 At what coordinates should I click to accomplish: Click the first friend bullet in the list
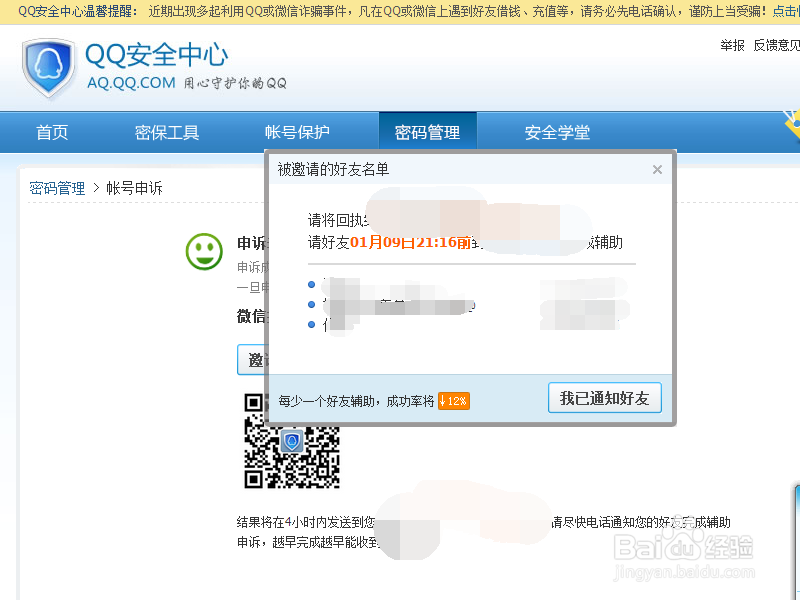312,285
